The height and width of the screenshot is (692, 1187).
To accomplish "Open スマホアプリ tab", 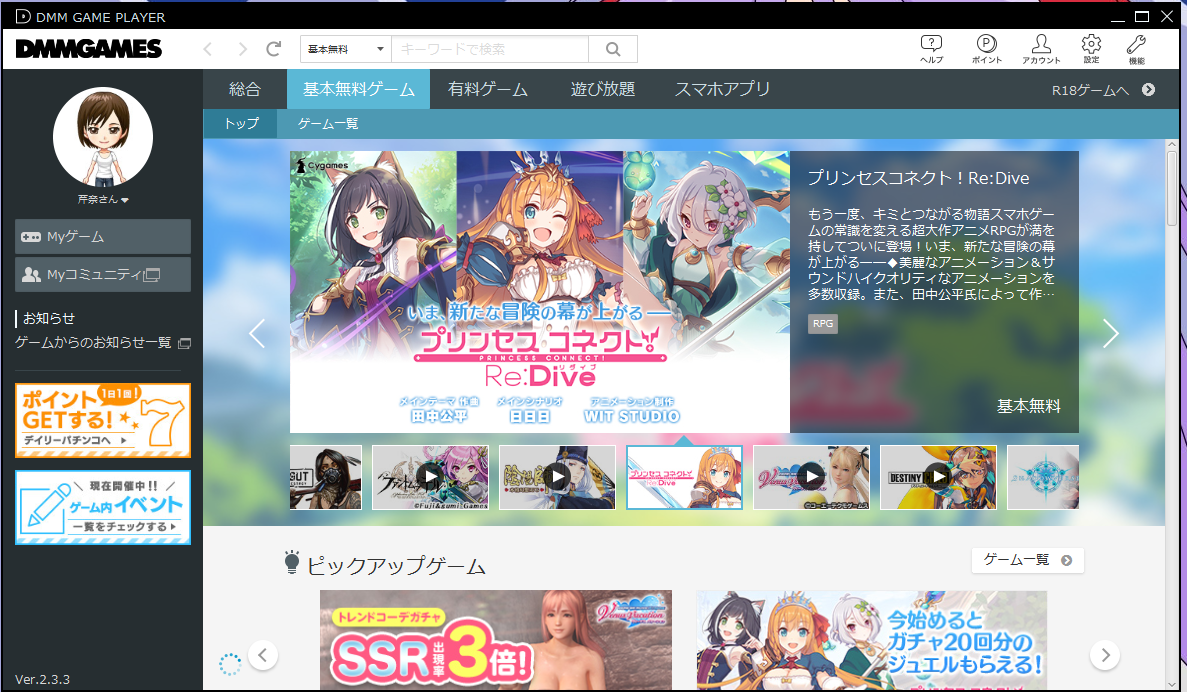I will coord(722,89).
